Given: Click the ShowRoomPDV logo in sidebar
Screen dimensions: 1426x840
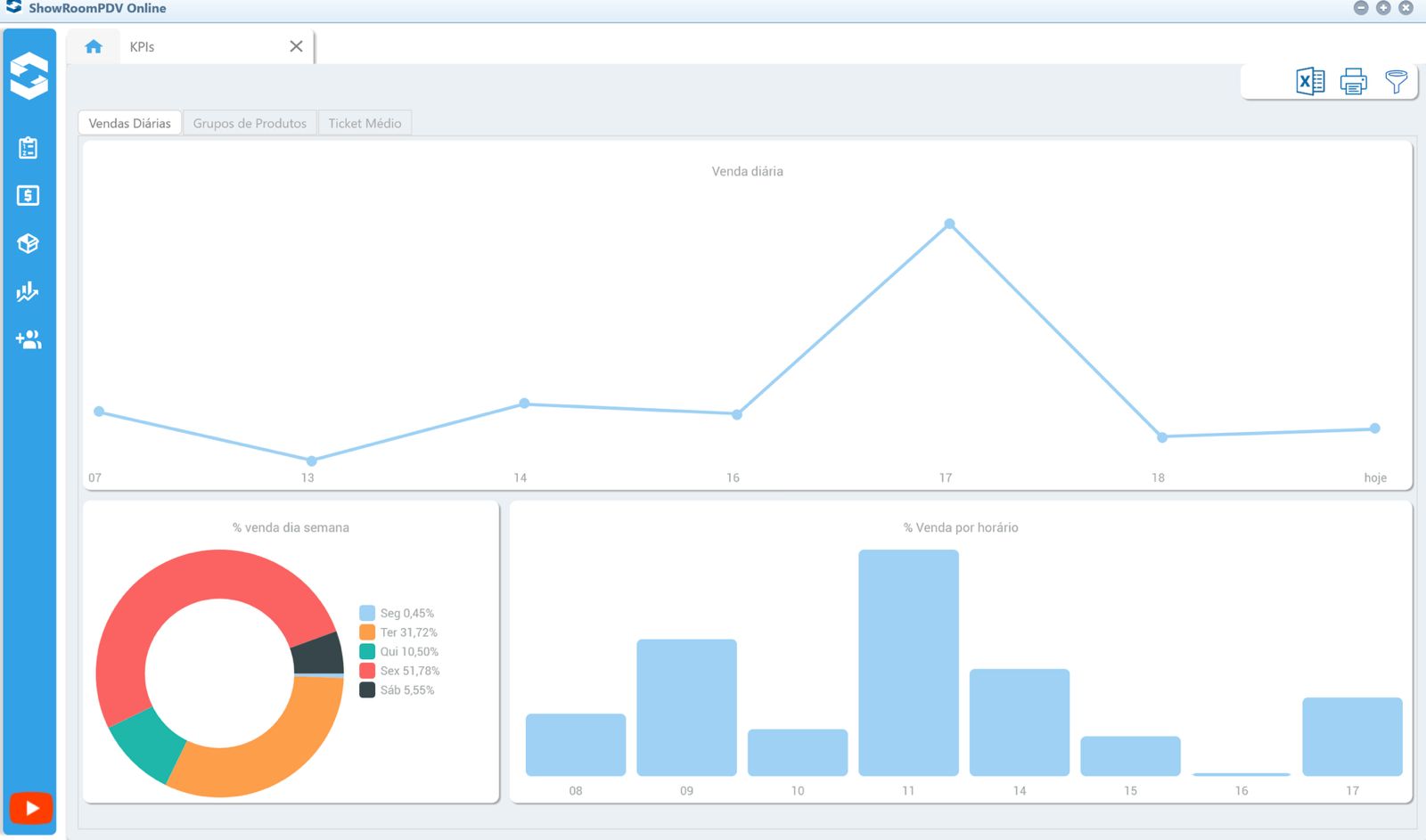Looking at the screenshot, I should (29, 76).
